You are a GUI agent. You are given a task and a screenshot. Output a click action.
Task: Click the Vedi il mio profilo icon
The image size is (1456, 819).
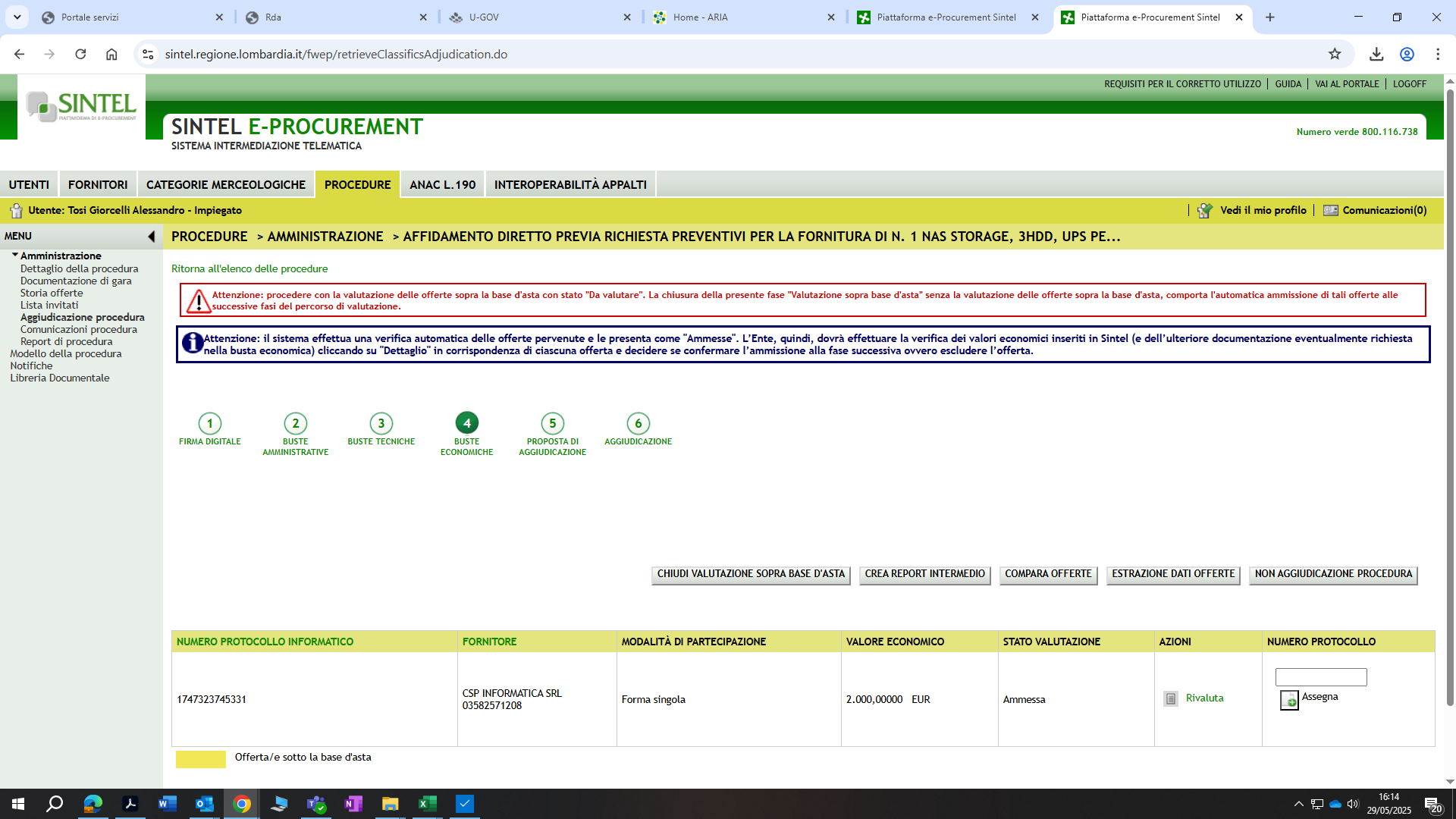(x=1204, y=211)
